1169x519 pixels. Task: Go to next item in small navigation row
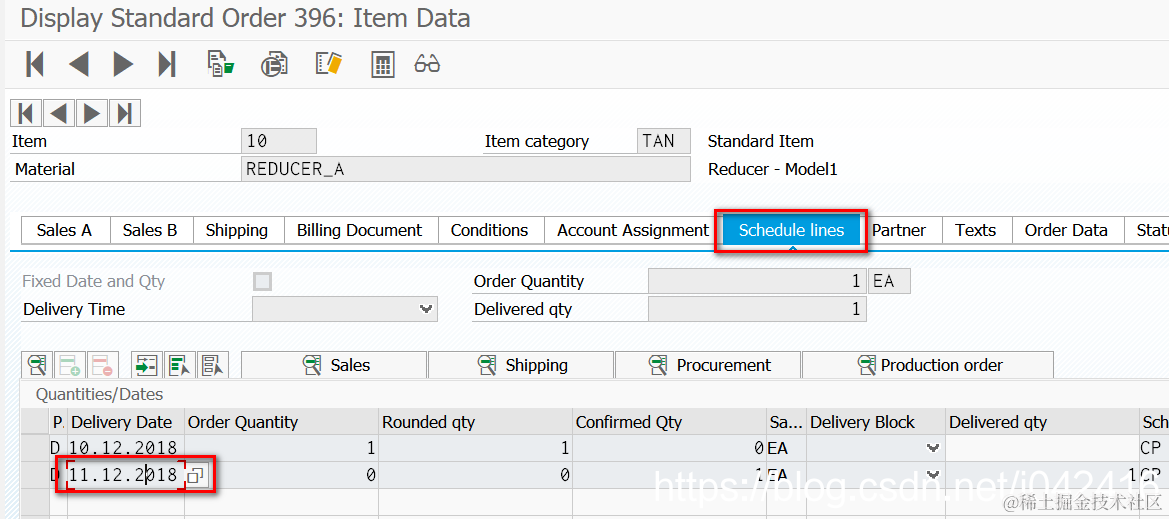[92, 113]
